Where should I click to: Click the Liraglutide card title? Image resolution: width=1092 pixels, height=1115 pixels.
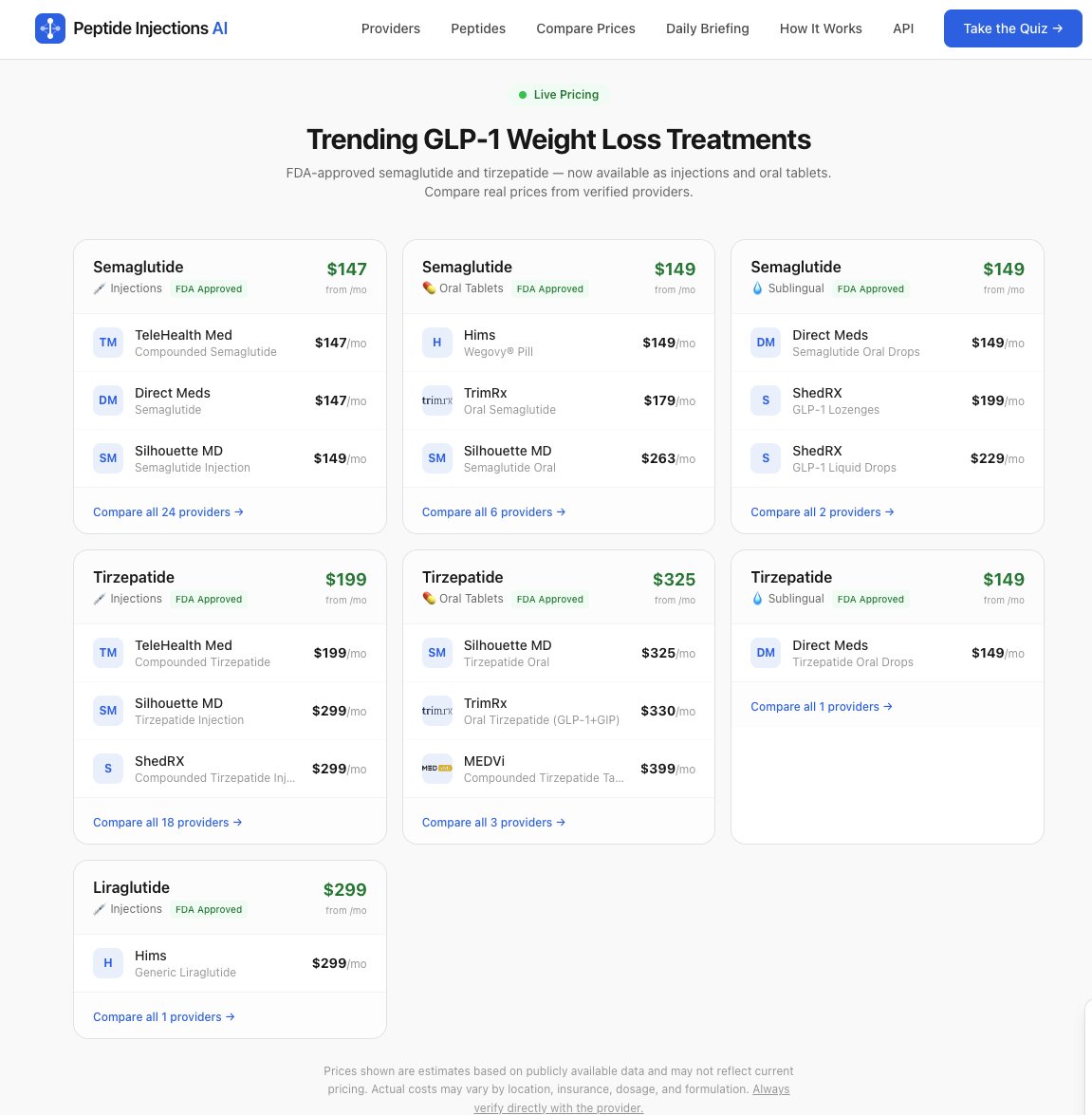pos(132,887)
